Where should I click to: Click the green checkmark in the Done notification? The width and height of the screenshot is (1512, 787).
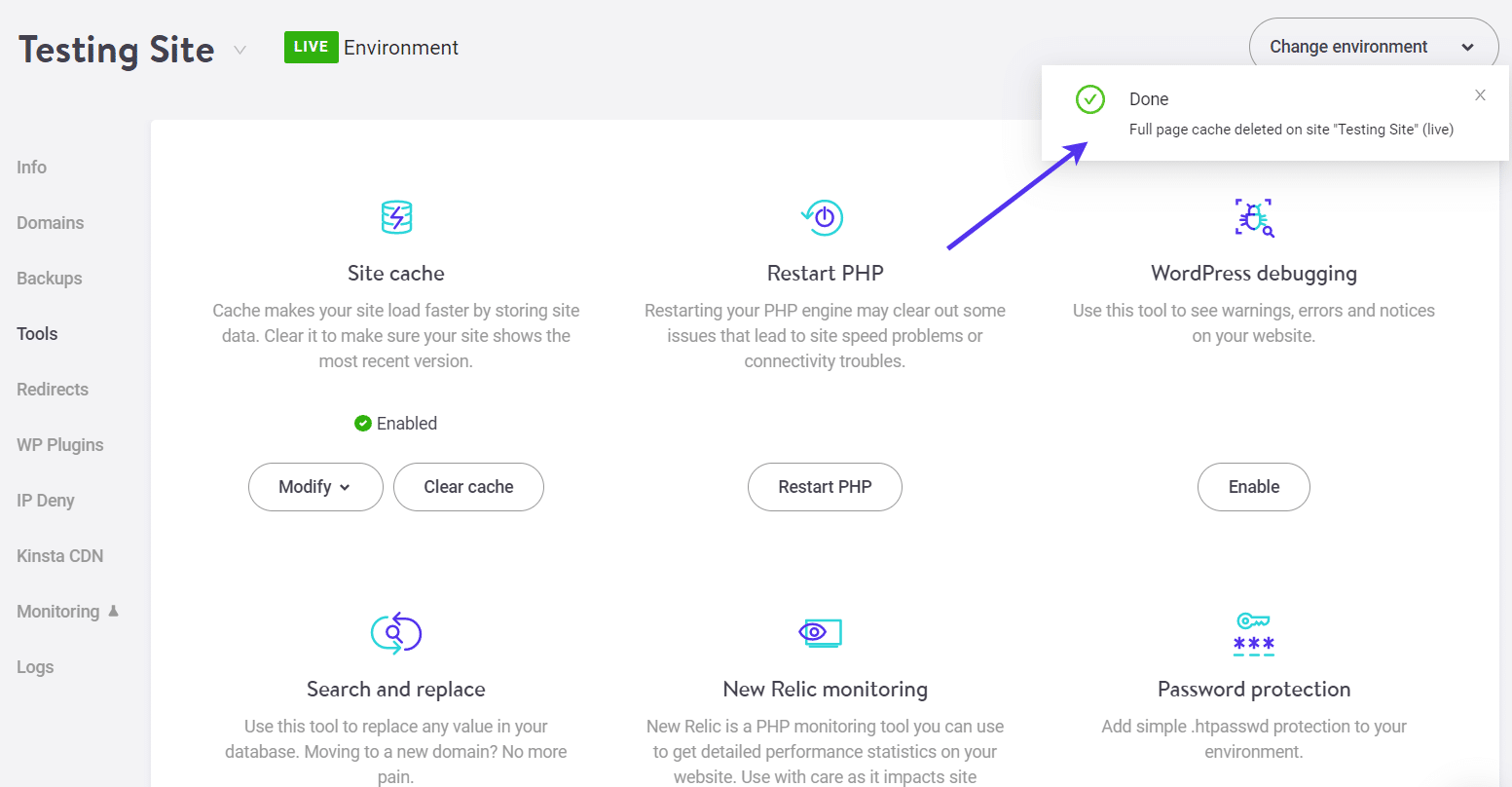point(1089,98)
